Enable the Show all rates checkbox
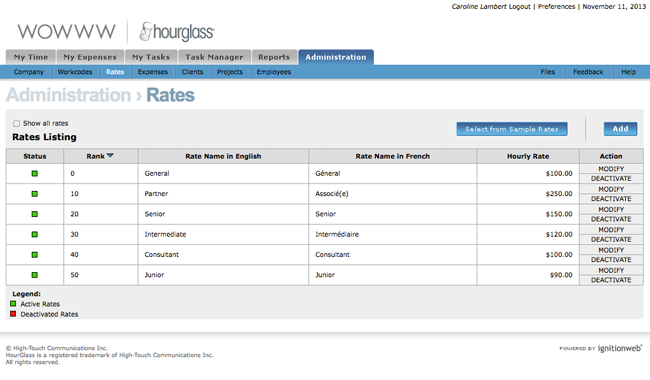The width and height of the screenshot is (650, 380). coord(16,123)
